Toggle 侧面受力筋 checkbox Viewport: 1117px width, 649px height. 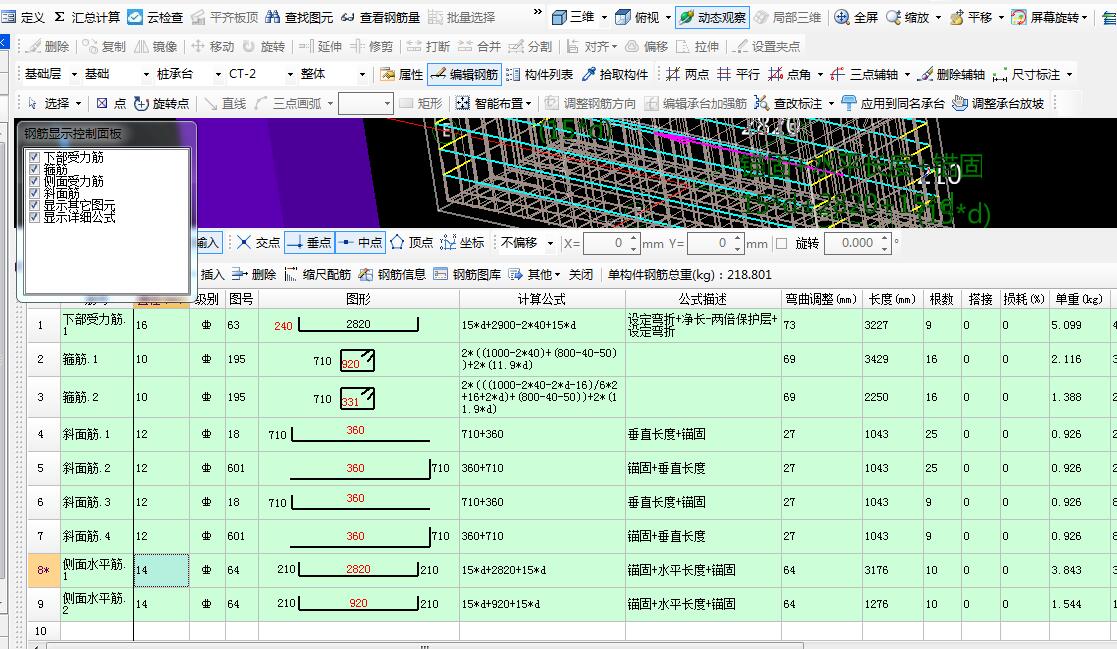tap(33, 181)
